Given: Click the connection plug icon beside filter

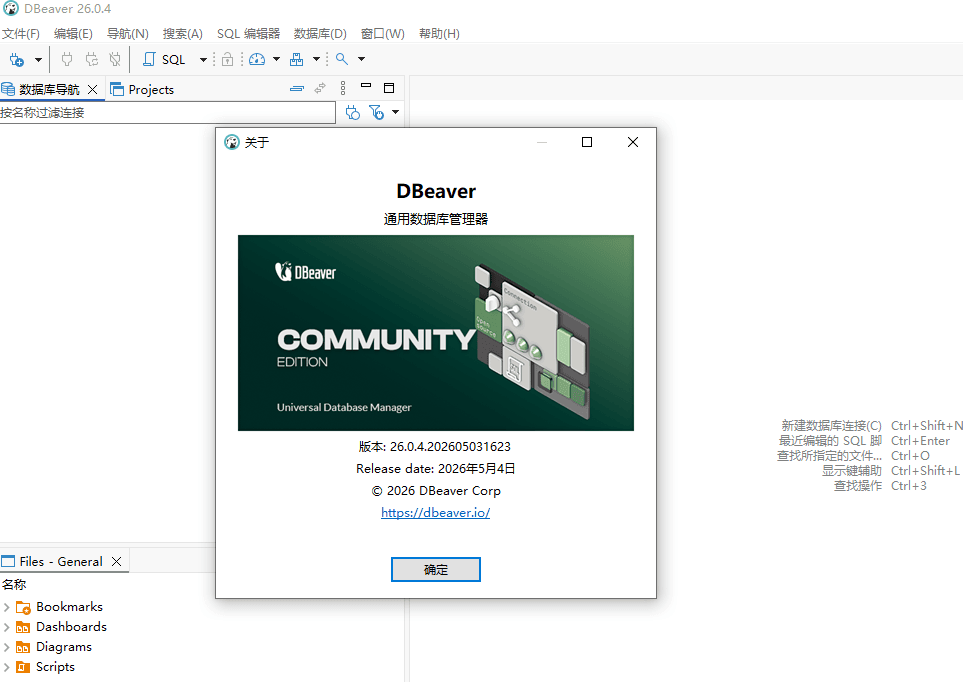Looking at the screenshot, I should coord(353,112).
